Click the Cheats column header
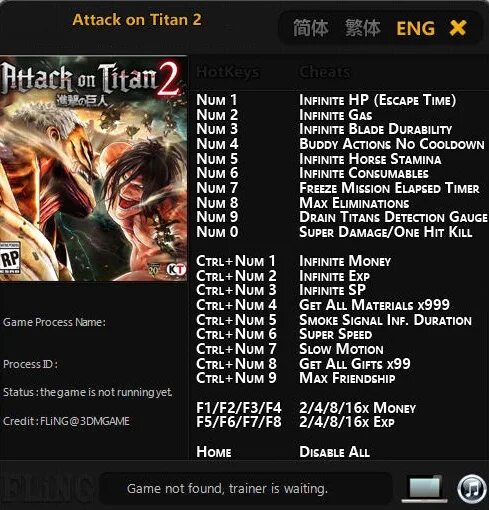This screenshot has width=489, height=510. (x=324, y=72)
